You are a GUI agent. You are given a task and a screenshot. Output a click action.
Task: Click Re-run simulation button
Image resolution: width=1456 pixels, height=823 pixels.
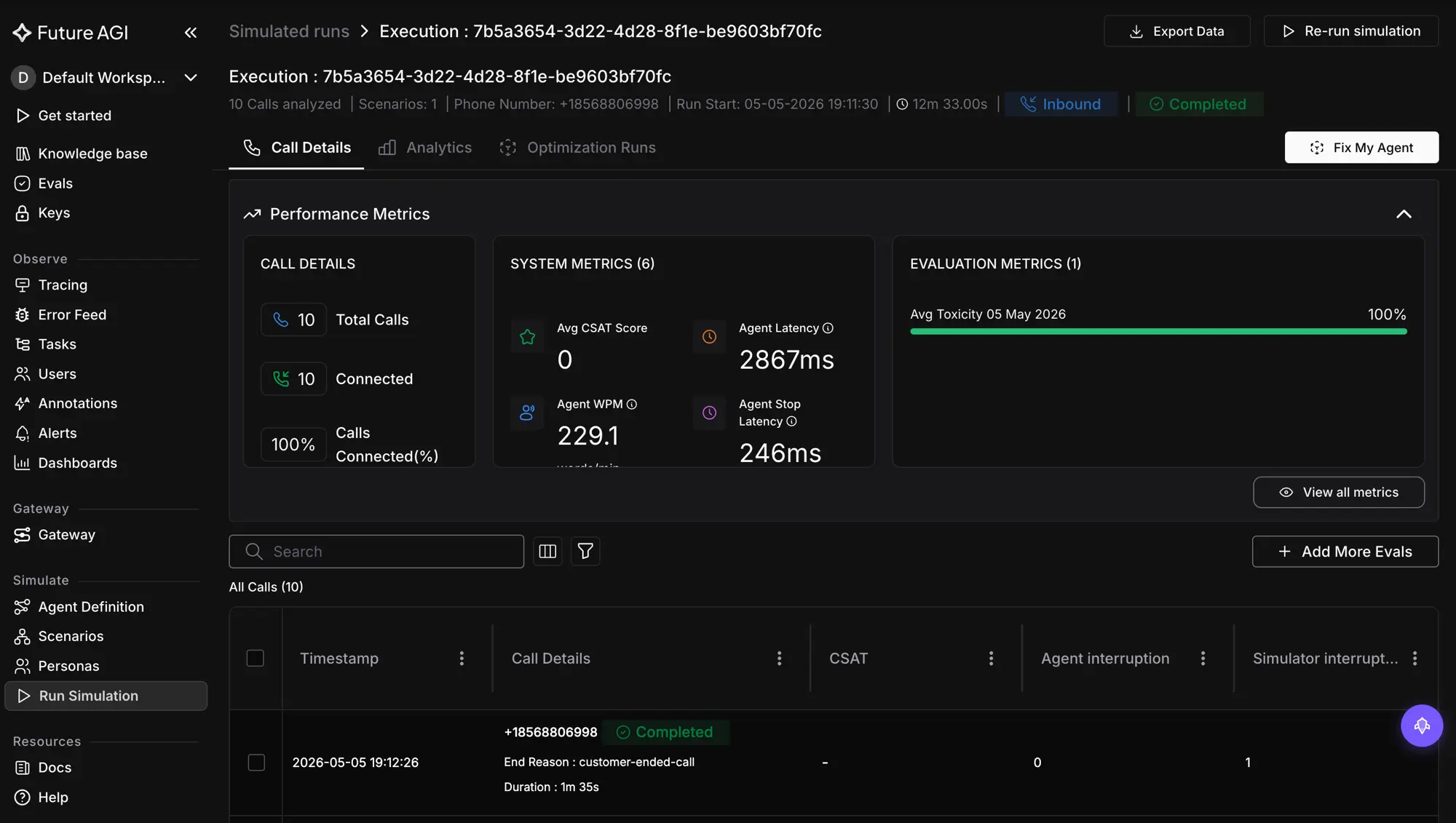pos(1351,31)
